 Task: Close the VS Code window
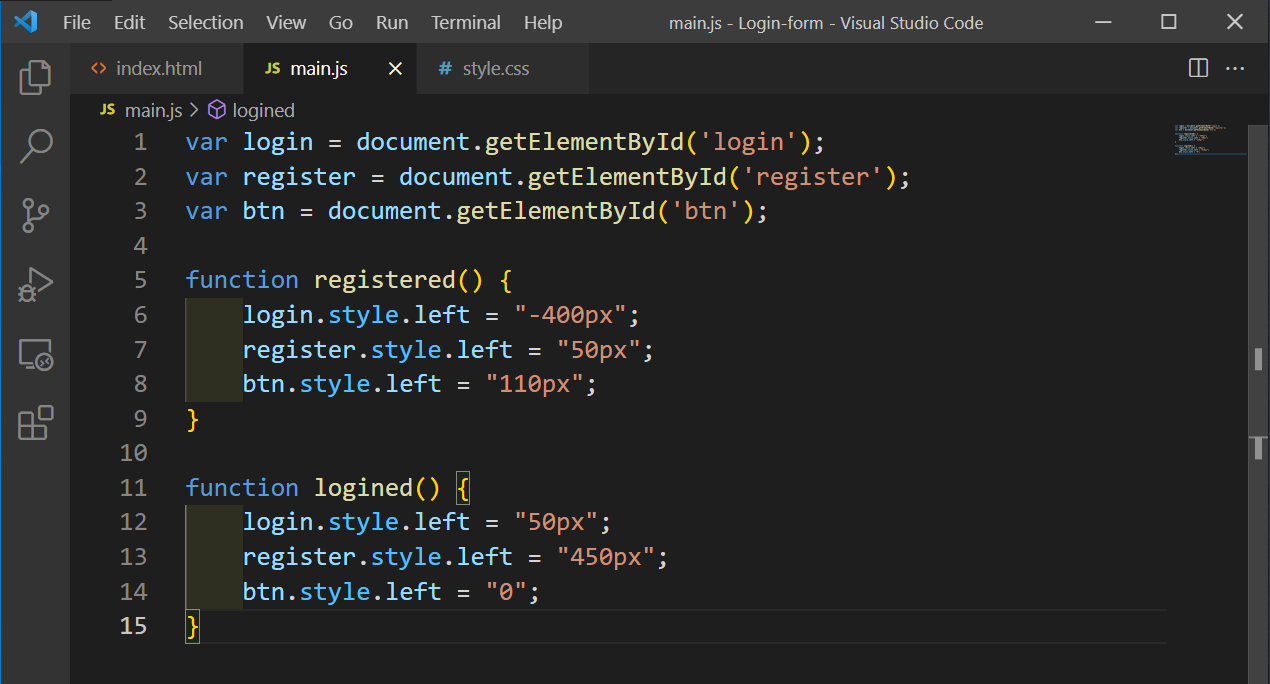point(1236,22)
